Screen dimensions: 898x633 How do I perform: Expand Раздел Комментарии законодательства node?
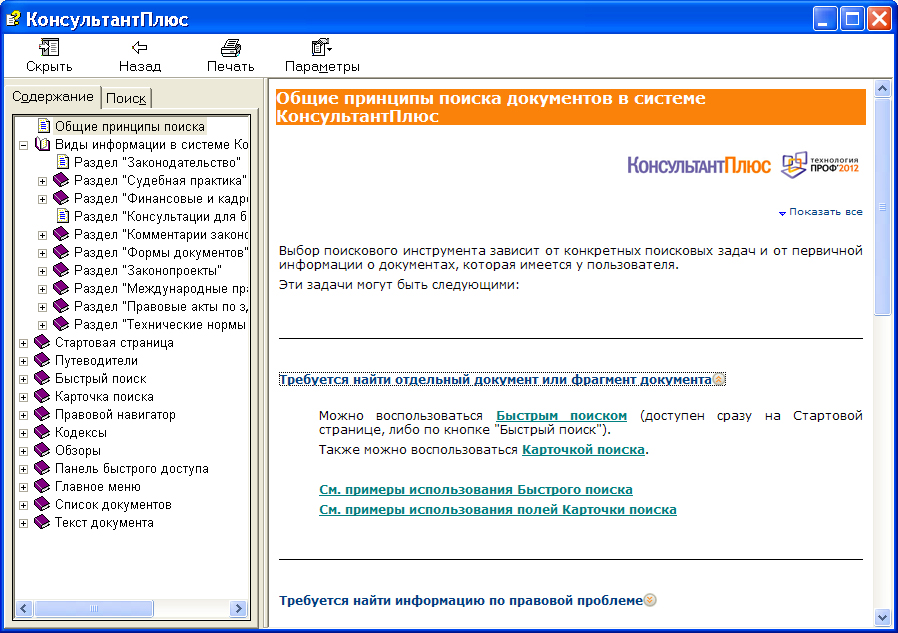coord(42,235)
